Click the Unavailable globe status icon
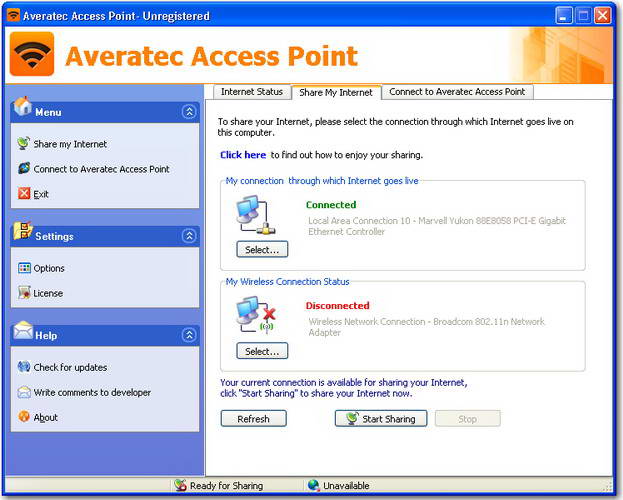This screenshot has width=623, height=500. coord(313,485)
